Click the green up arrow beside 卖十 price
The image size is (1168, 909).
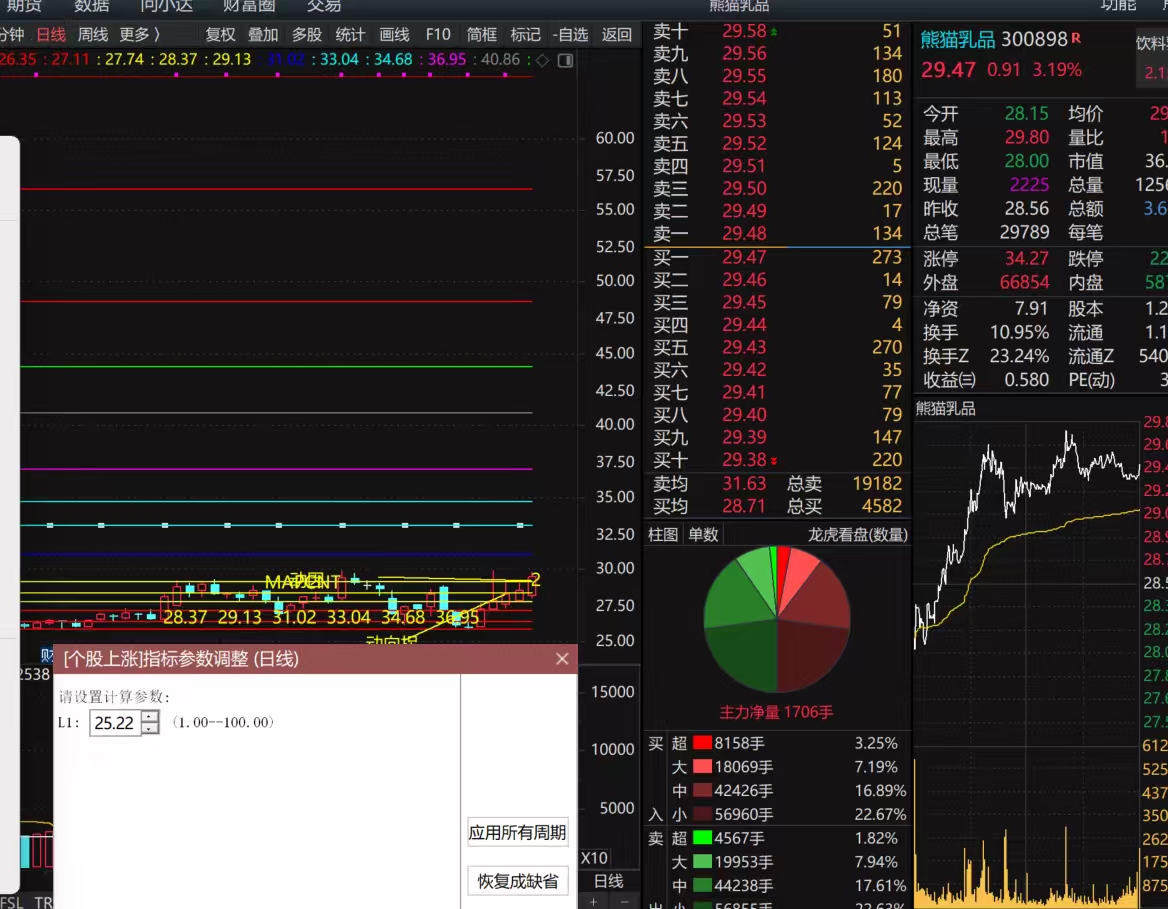pos(774,31)
